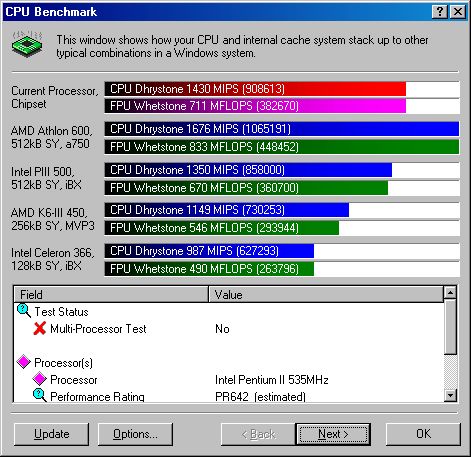Viewport: 471px width, 457px height.
Task: Click the Field column header
Action: click(111, 294)
